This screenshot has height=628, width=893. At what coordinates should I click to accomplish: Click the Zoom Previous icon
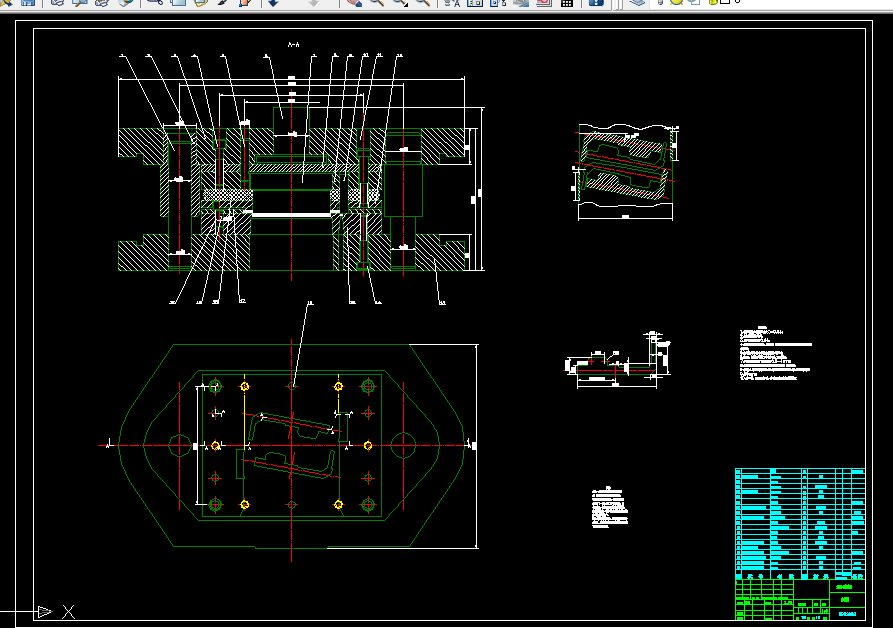(x=423, y=2)
